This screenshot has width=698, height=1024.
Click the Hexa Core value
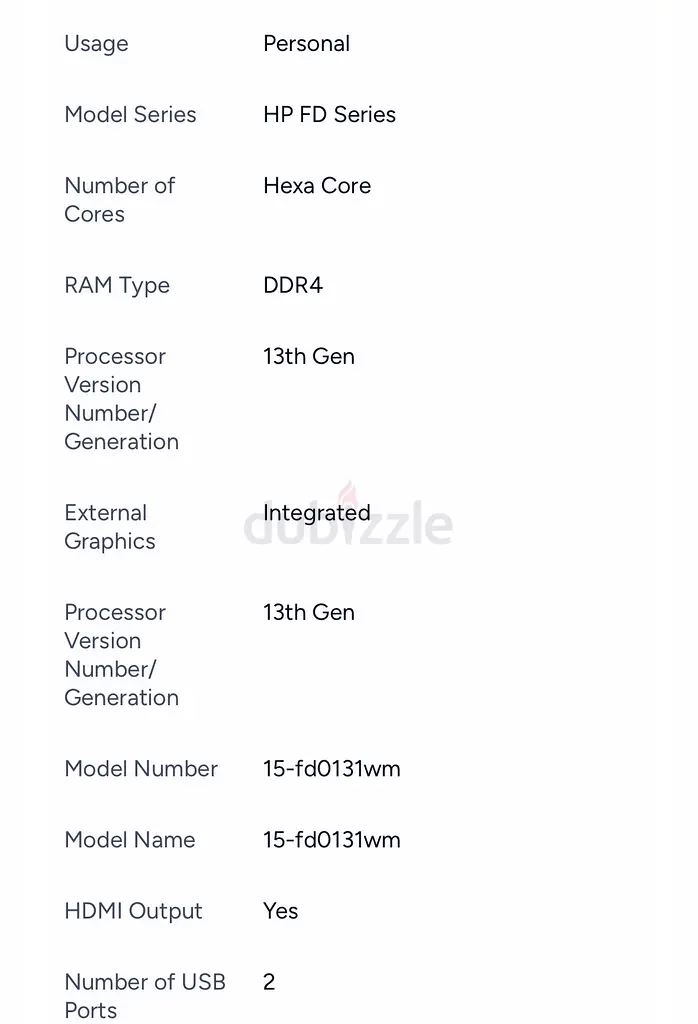click(317, 185)
